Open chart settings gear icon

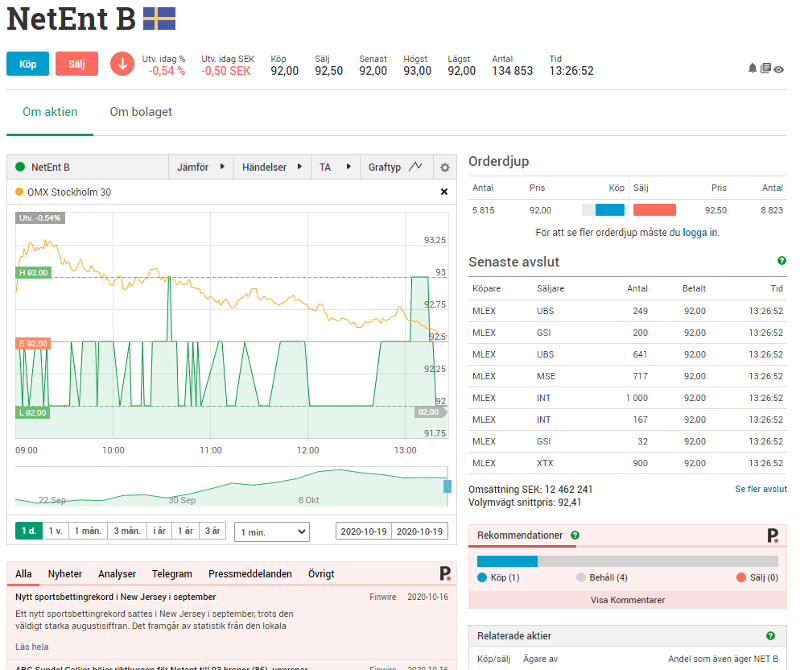(x=445, y=167)
